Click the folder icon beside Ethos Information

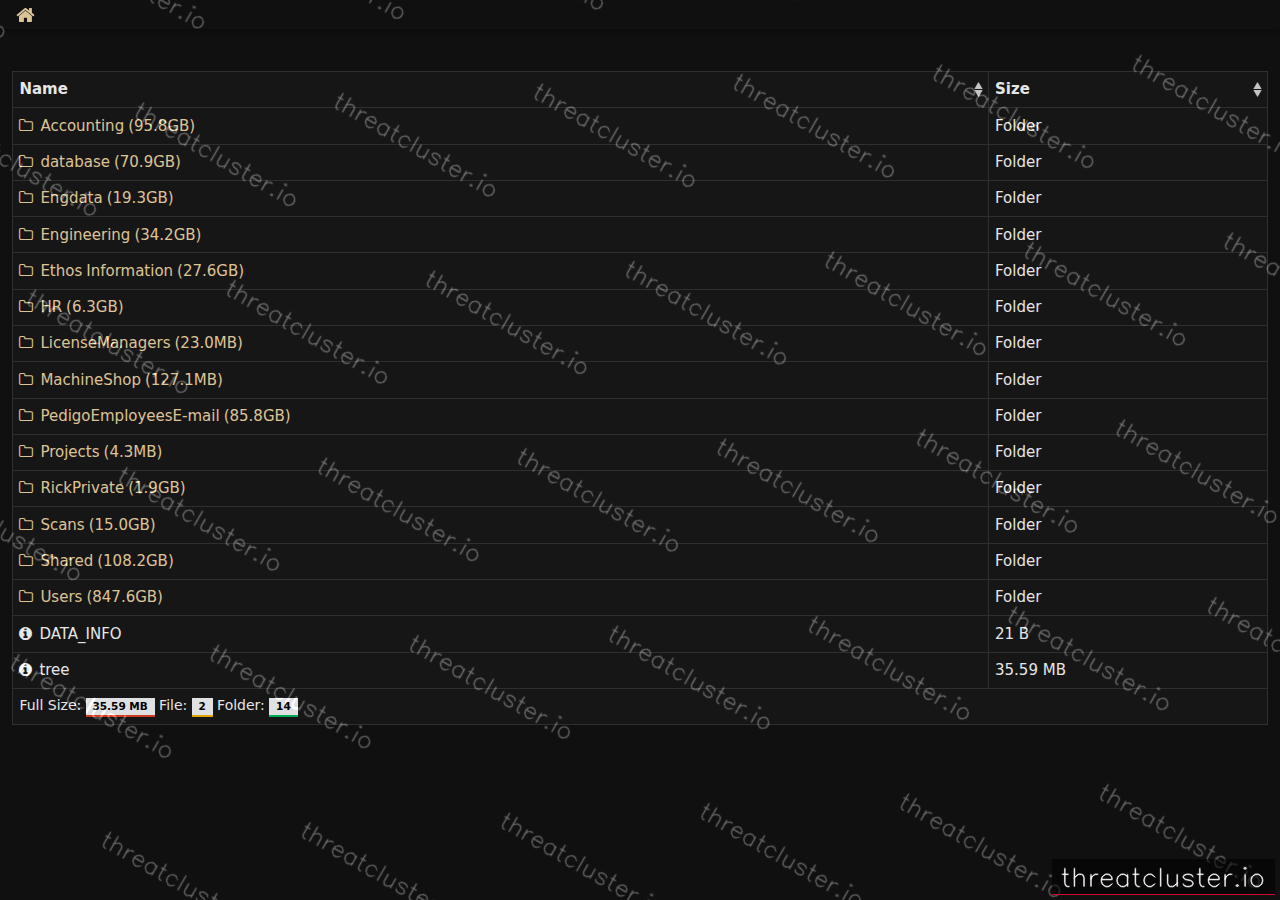[26, 270]
